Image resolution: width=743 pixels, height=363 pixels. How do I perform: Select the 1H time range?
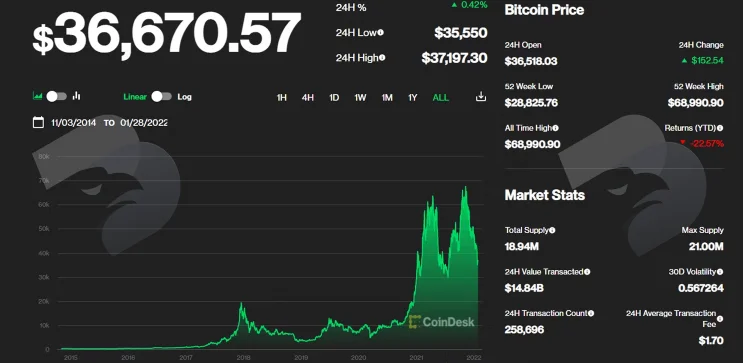pyautogui.click(x=281, y=98)
